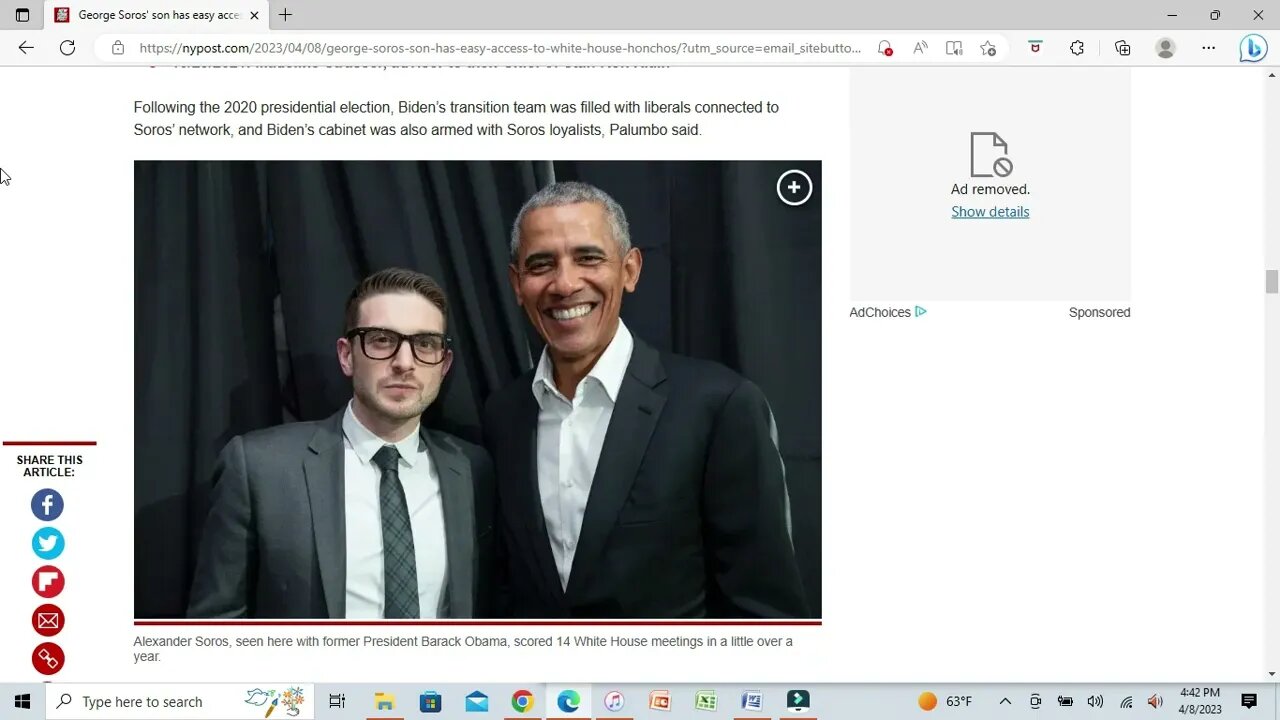Screen dimensions: 1280x720
Task: Add this page to favorites
Action: pos(988,47)
